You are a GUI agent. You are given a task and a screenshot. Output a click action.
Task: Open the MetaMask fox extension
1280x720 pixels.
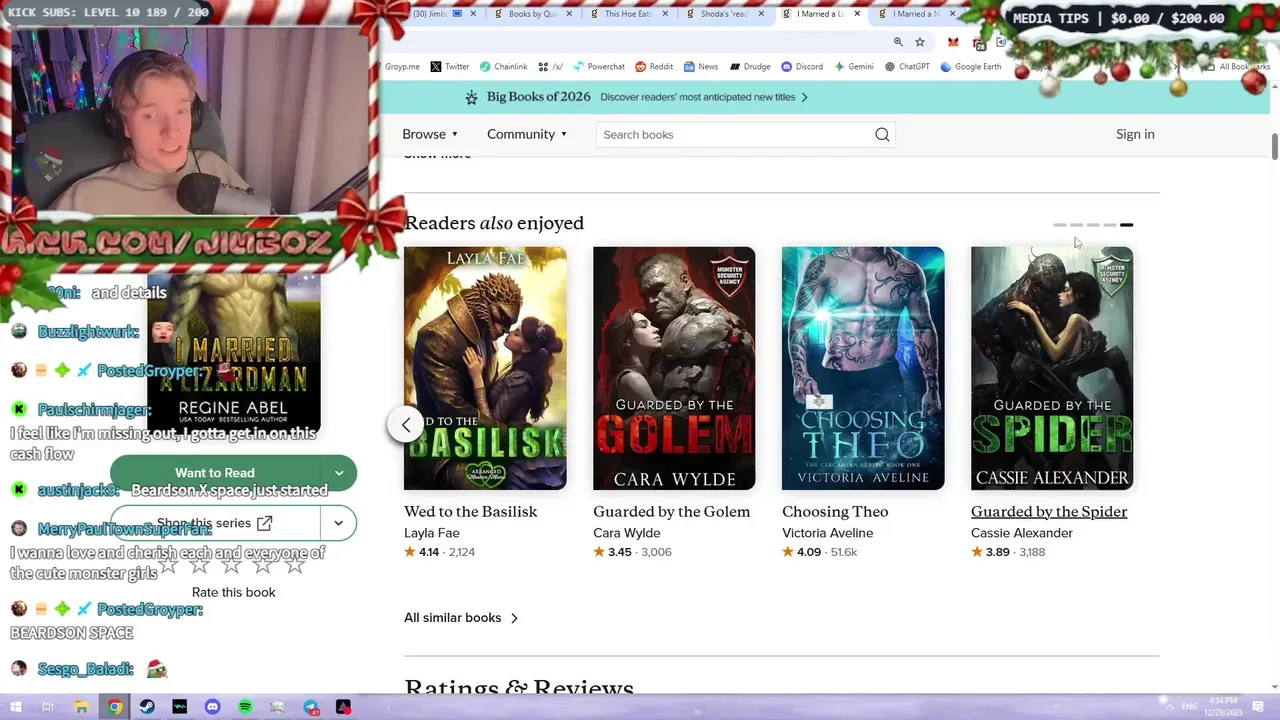tap(953, 42)
